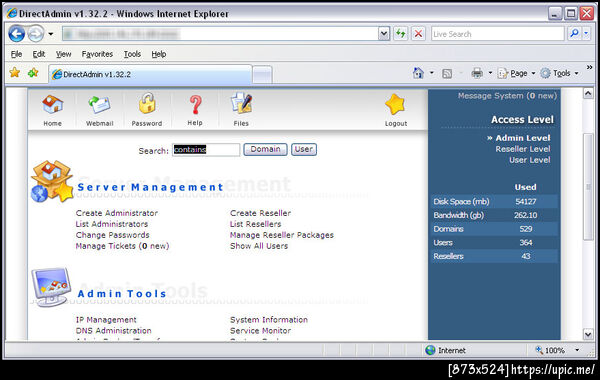Open the Home icon in DirectAdmin toolbar
Viewport: 600px width, 380px height.
52,104
